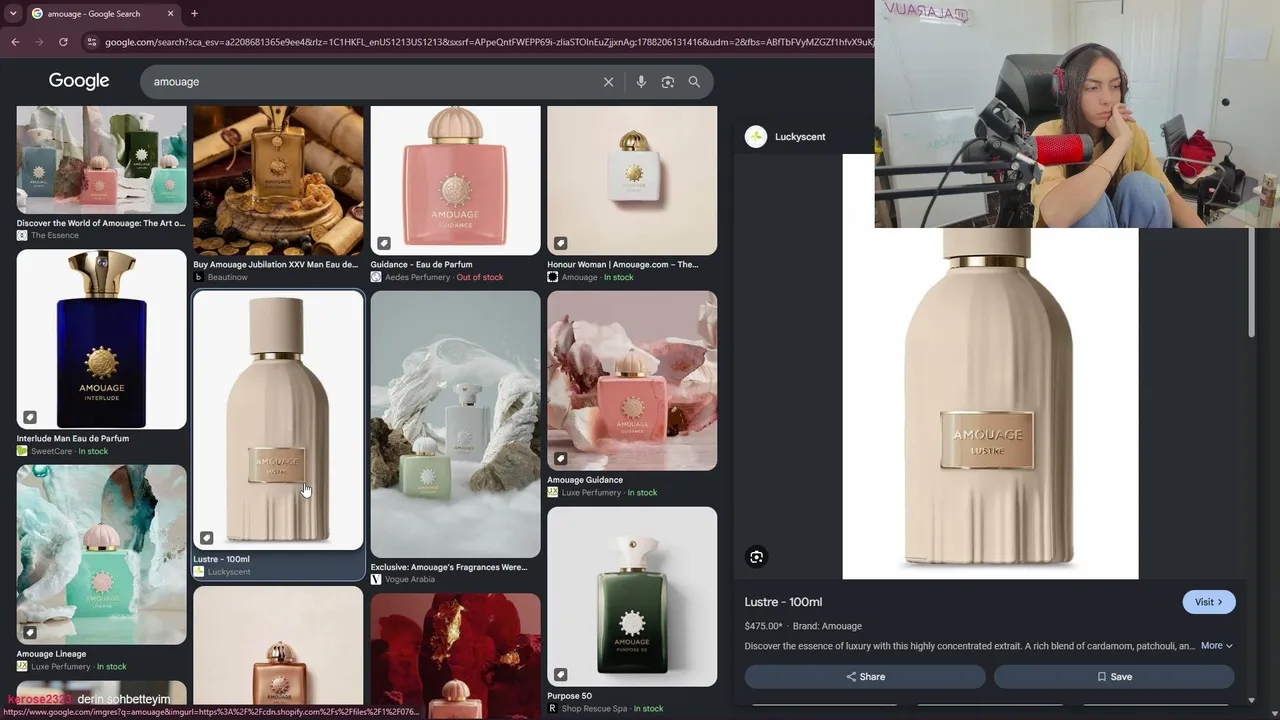This screenshot has height=720, width=1280.
Task: Open the blue Interlude bottle thumbnail
Action: (x=101, y=339)
